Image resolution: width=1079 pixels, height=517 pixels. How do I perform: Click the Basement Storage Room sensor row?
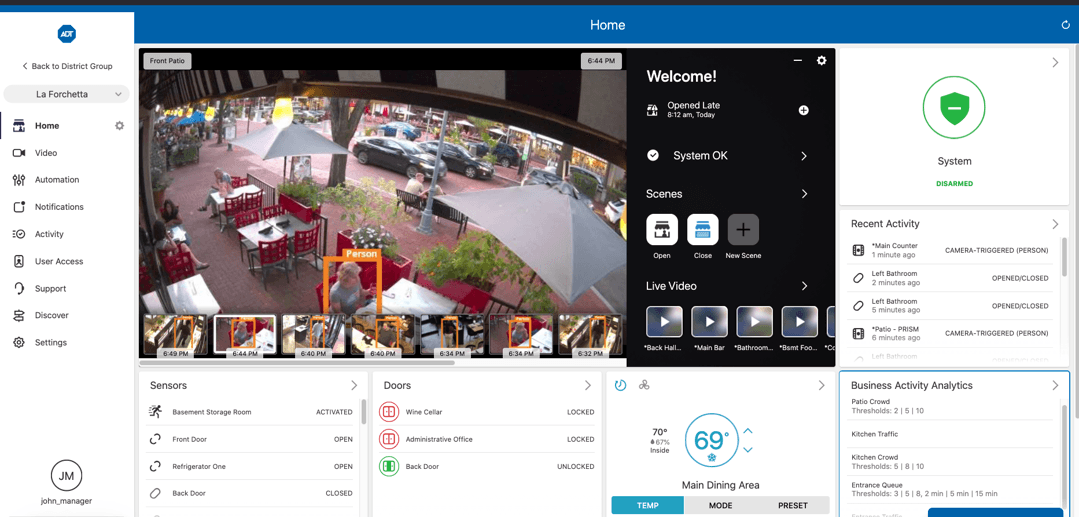tap(250, 412)
